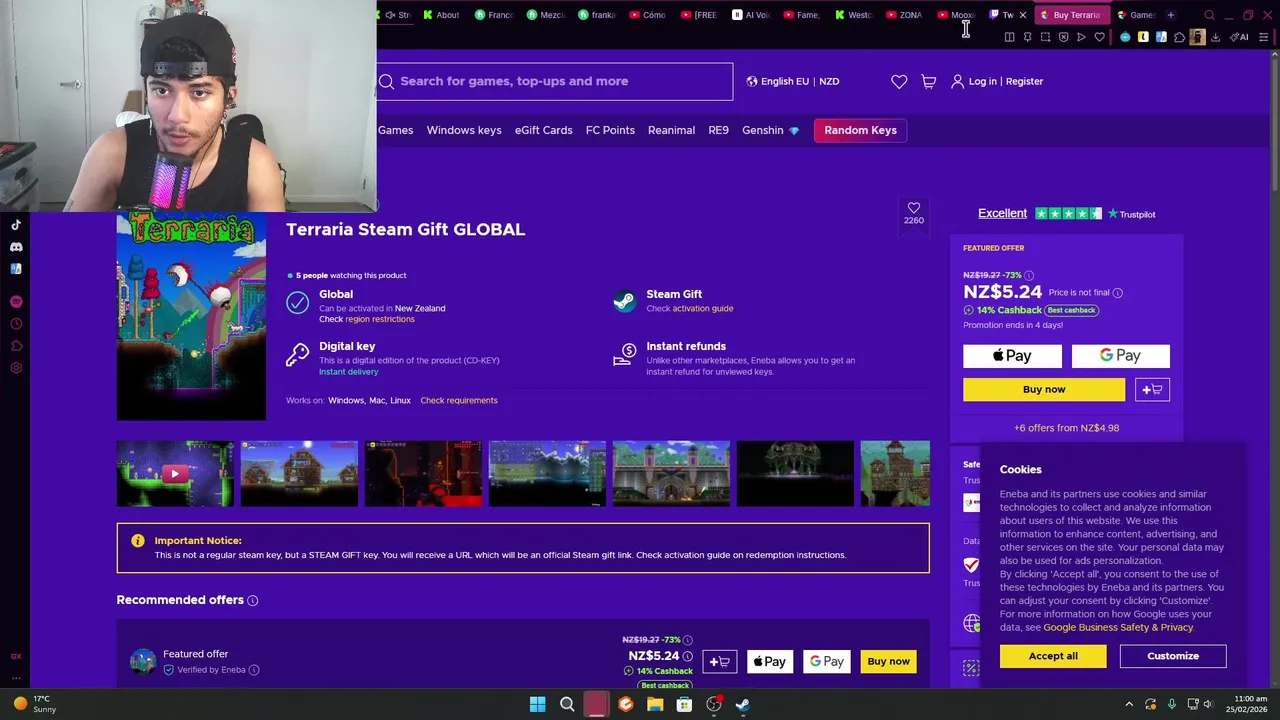Viewport: 1280px width, 720px height.
Task: Open Discord in the browser sidebar
Action: click(16, 247)
